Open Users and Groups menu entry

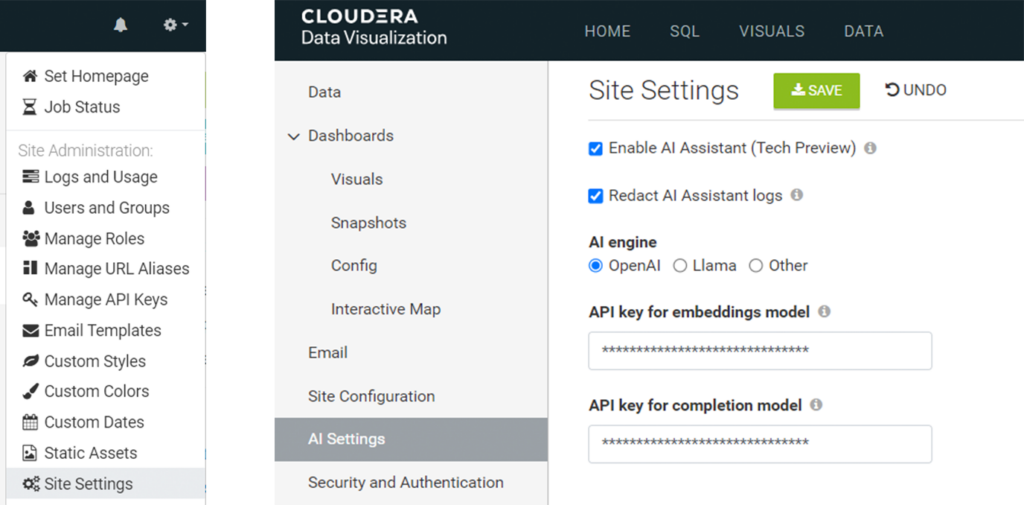point(106,208)
